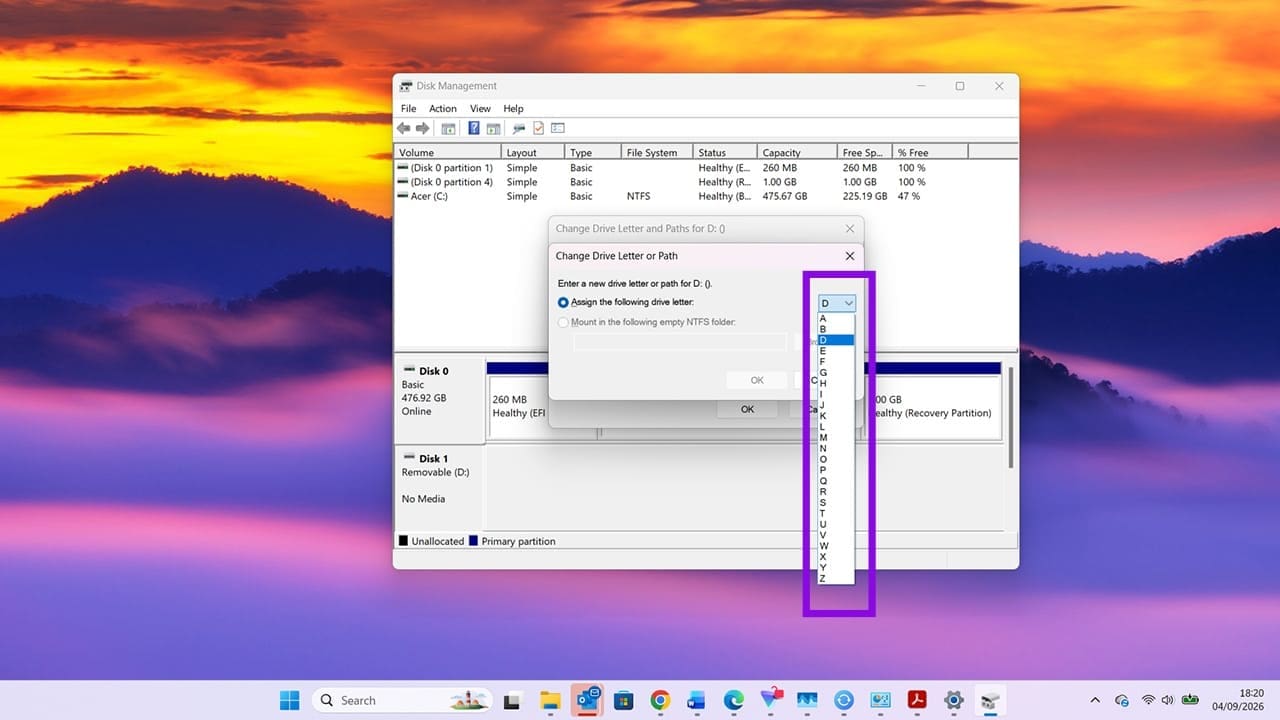Click the NTFS file system cell
1280x720 pixels.
[x=638, y=196]
